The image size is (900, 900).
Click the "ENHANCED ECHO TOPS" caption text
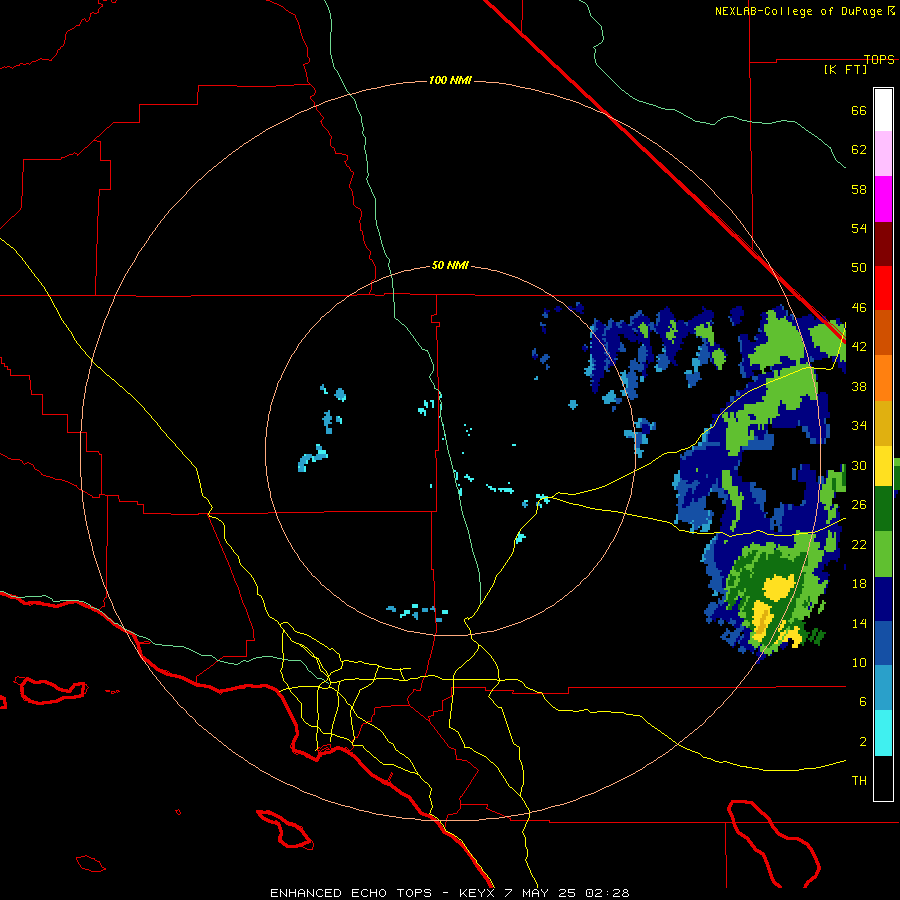(351, 893)
